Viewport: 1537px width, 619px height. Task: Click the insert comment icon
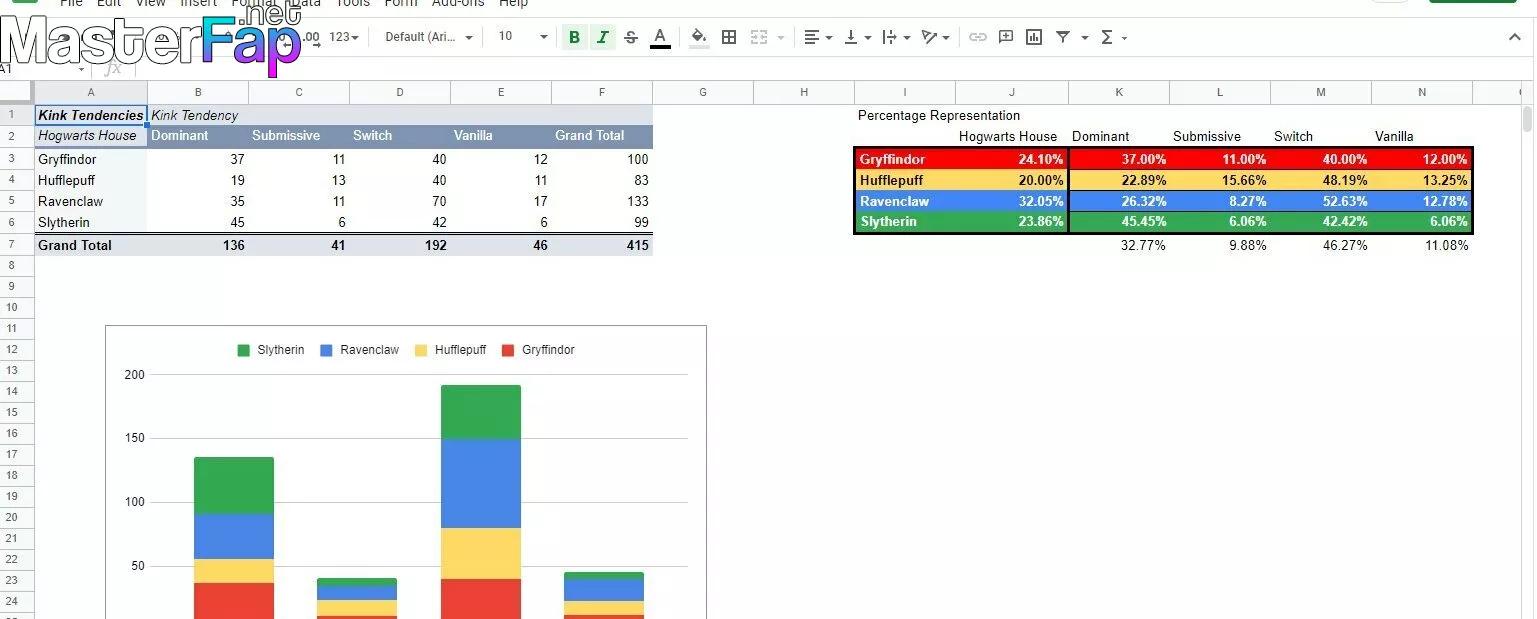(x=1006, y=37)
